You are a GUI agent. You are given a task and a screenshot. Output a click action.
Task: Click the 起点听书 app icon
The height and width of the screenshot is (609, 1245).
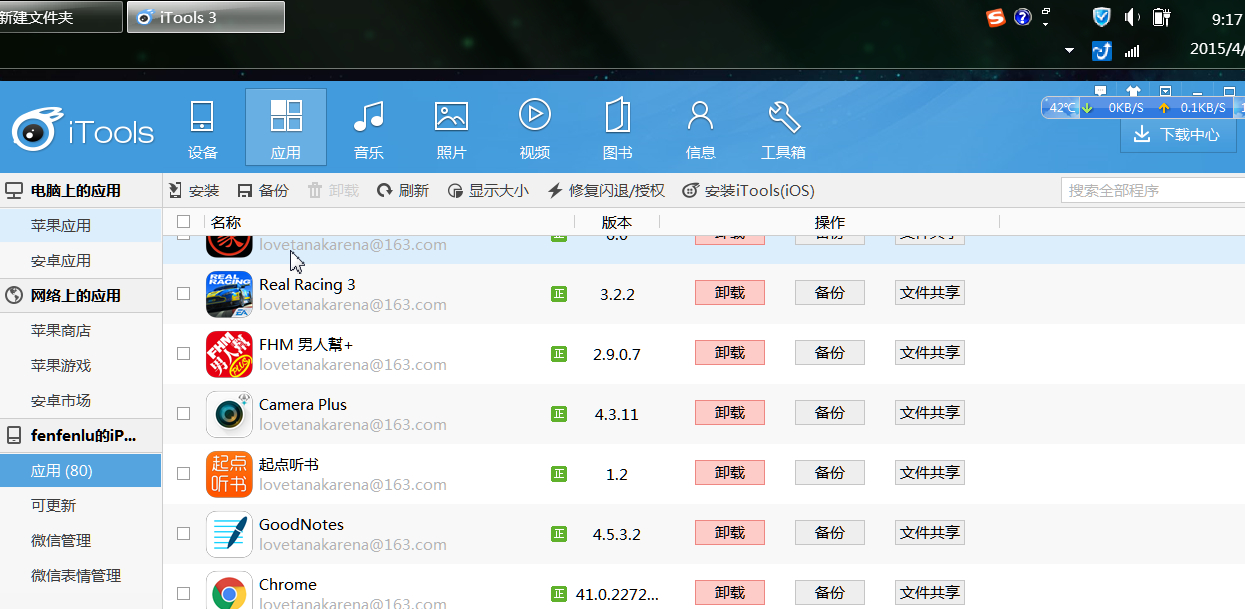tap(229, 474)
